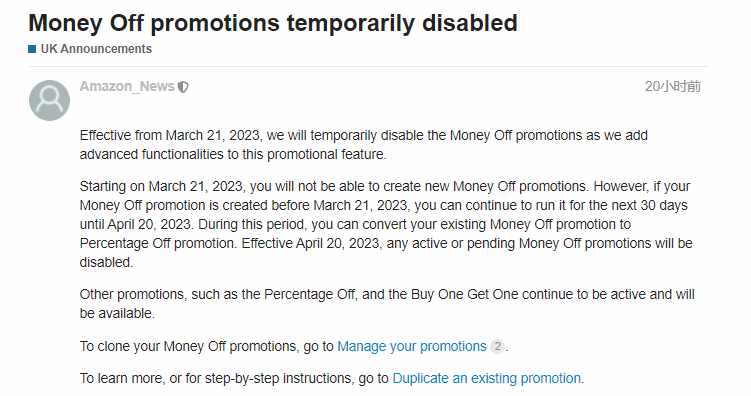Click the text "To clone your Money Off promotions"
751x396 pixels.
click(189, 346)
